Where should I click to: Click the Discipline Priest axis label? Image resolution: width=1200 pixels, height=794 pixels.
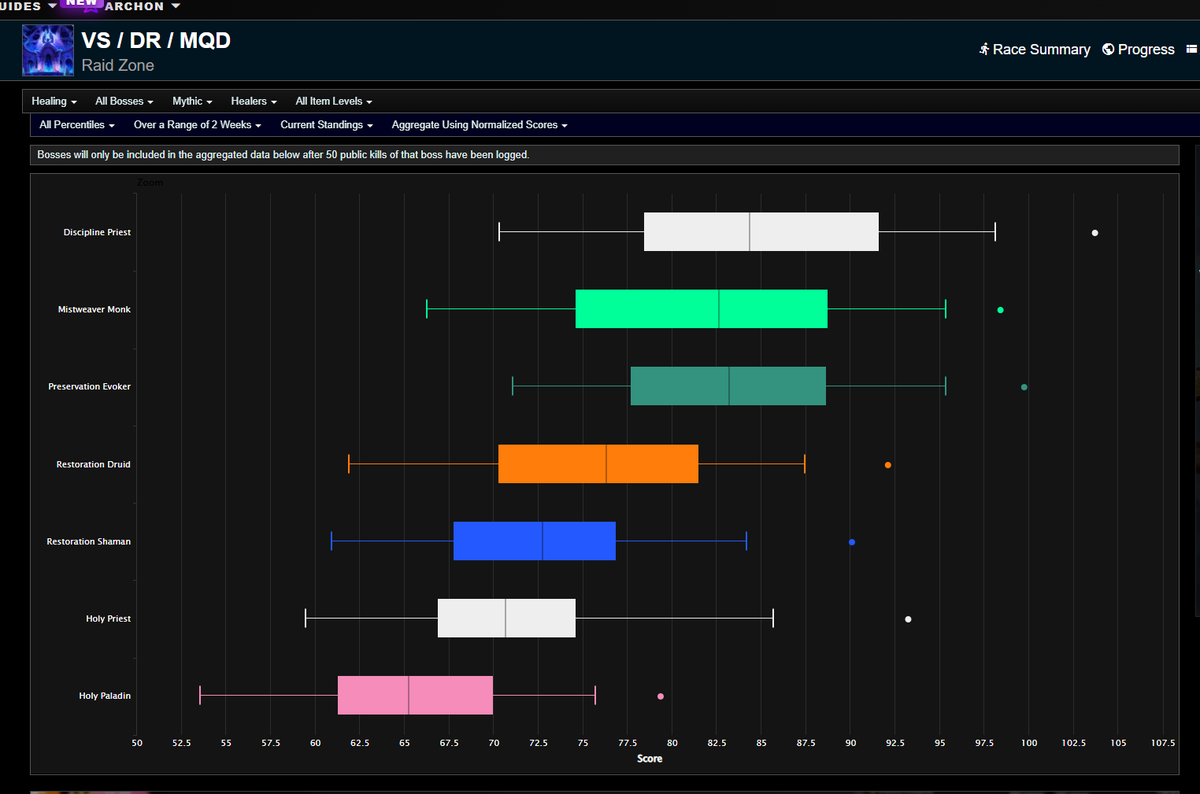click(x=97, y=232)
